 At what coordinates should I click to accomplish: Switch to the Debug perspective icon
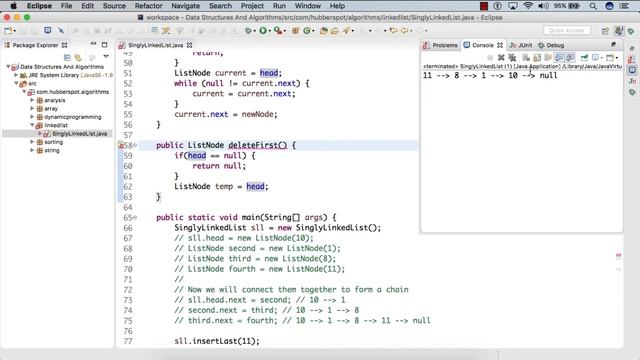(x=631, y=31)
